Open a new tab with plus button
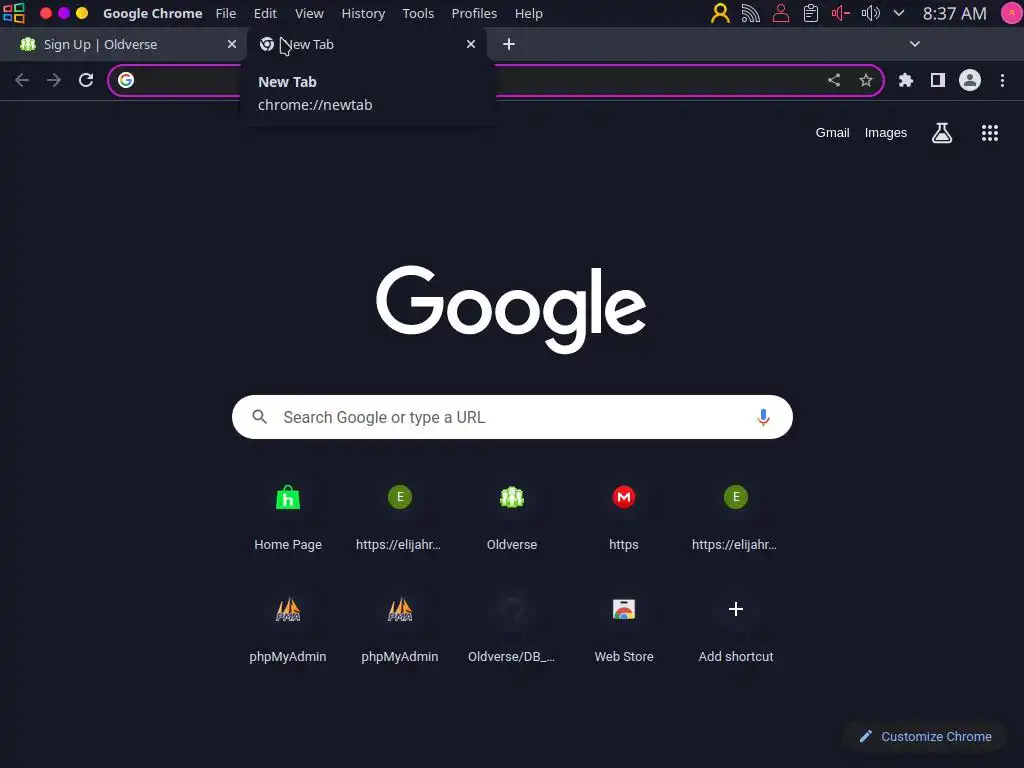The image size is (1024, 768). pos(509,44)
